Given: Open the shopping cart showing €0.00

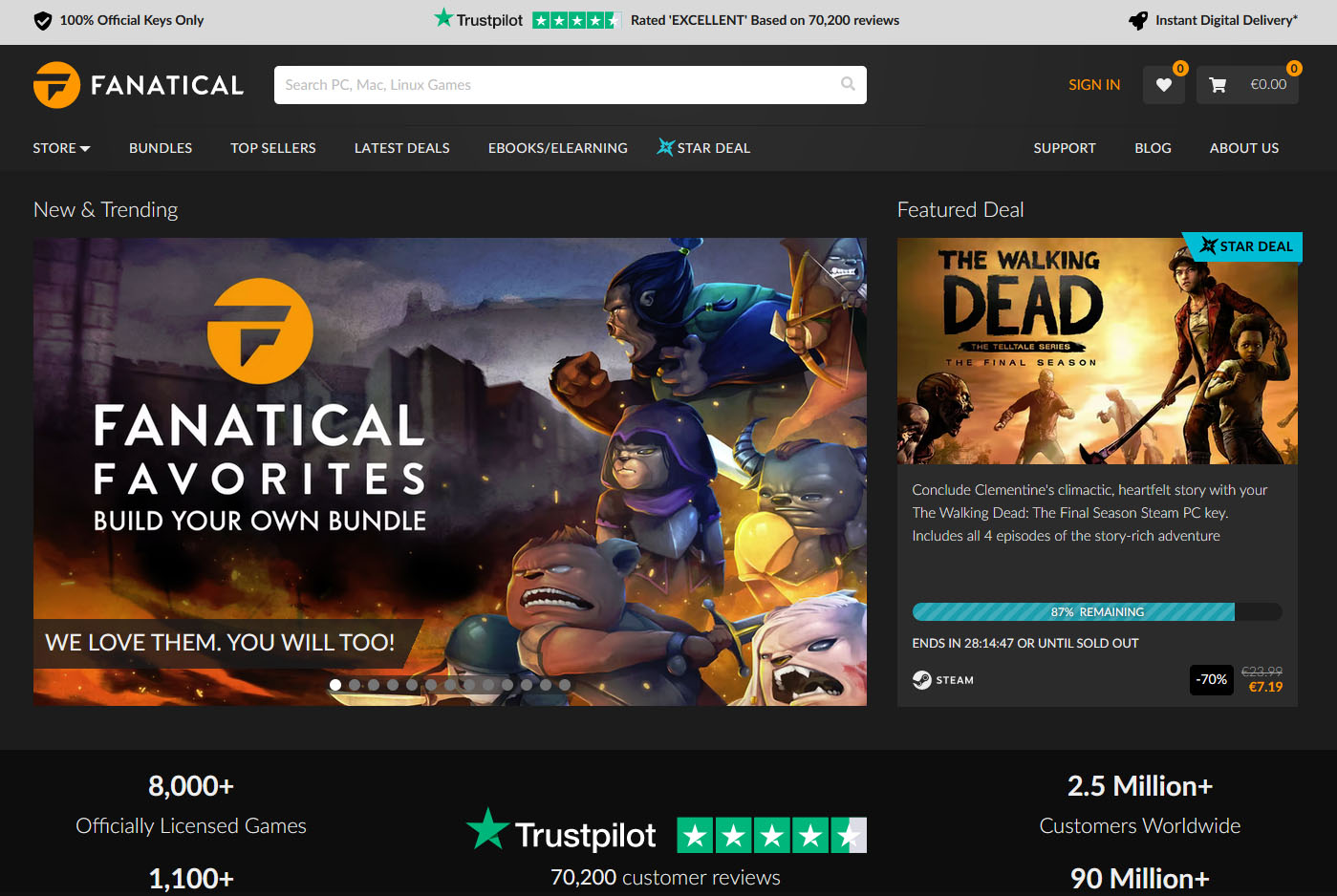Looking at the screenshot, I should pyautogui.click(x=1247, y=85).
